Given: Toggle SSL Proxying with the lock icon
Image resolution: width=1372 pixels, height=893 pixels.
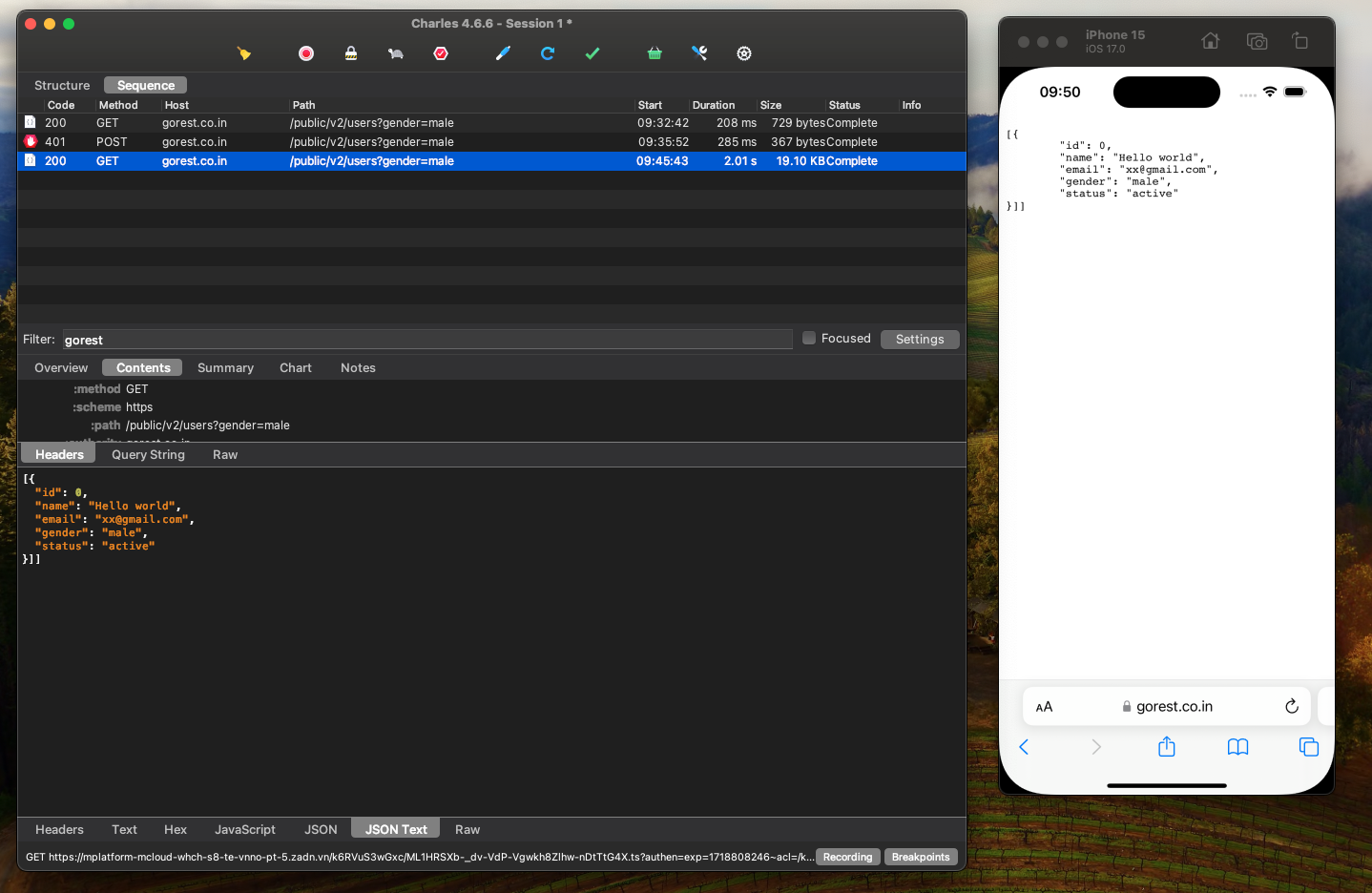Looking at the screenshot, I should tap(350, 53).
